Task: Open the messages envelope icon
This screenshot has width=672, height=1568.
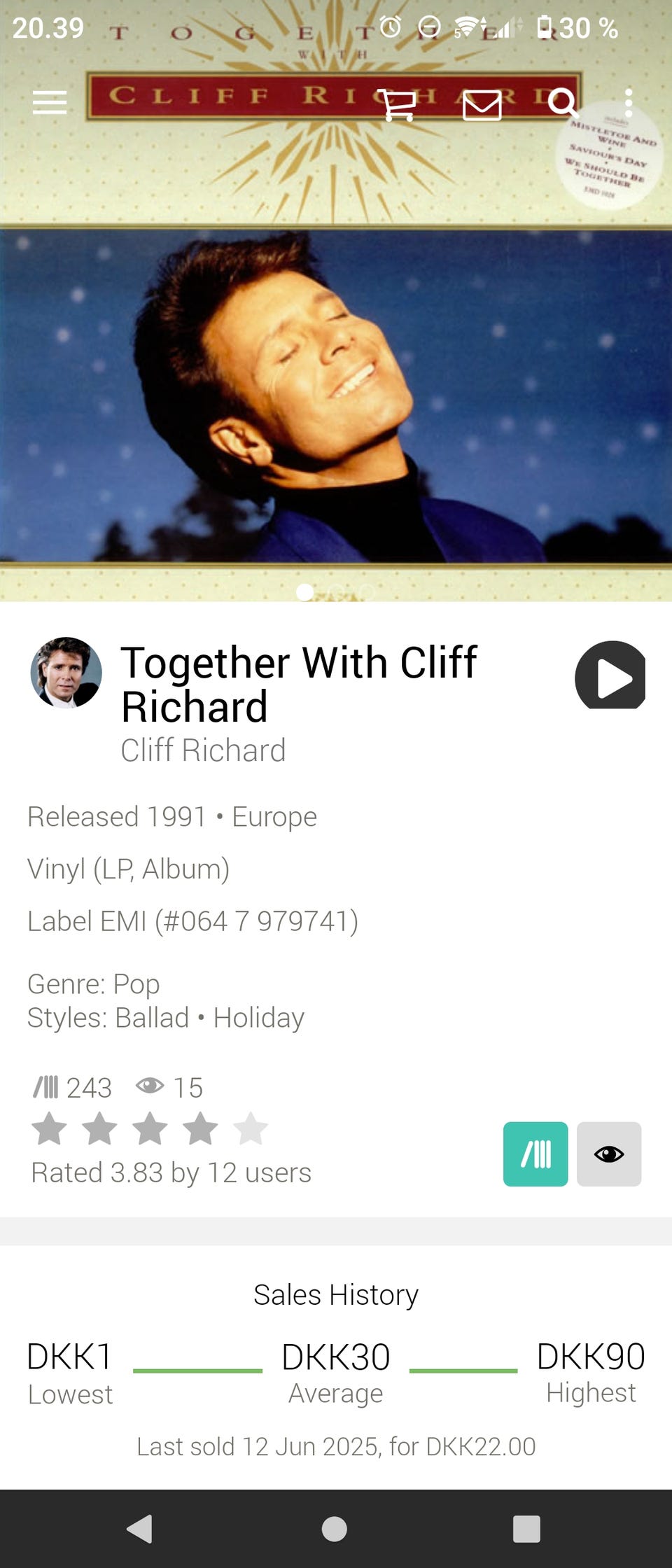Action: [482, 106]
